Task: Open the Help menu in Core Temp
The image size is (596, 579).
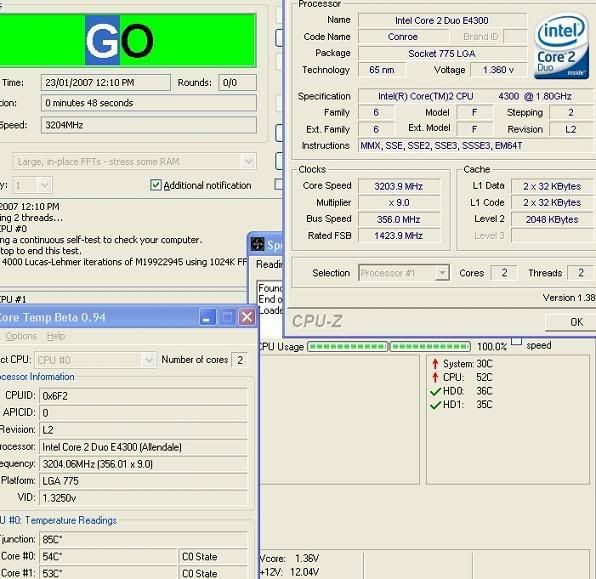Action: pyautogui.click(x=56, y=336)
